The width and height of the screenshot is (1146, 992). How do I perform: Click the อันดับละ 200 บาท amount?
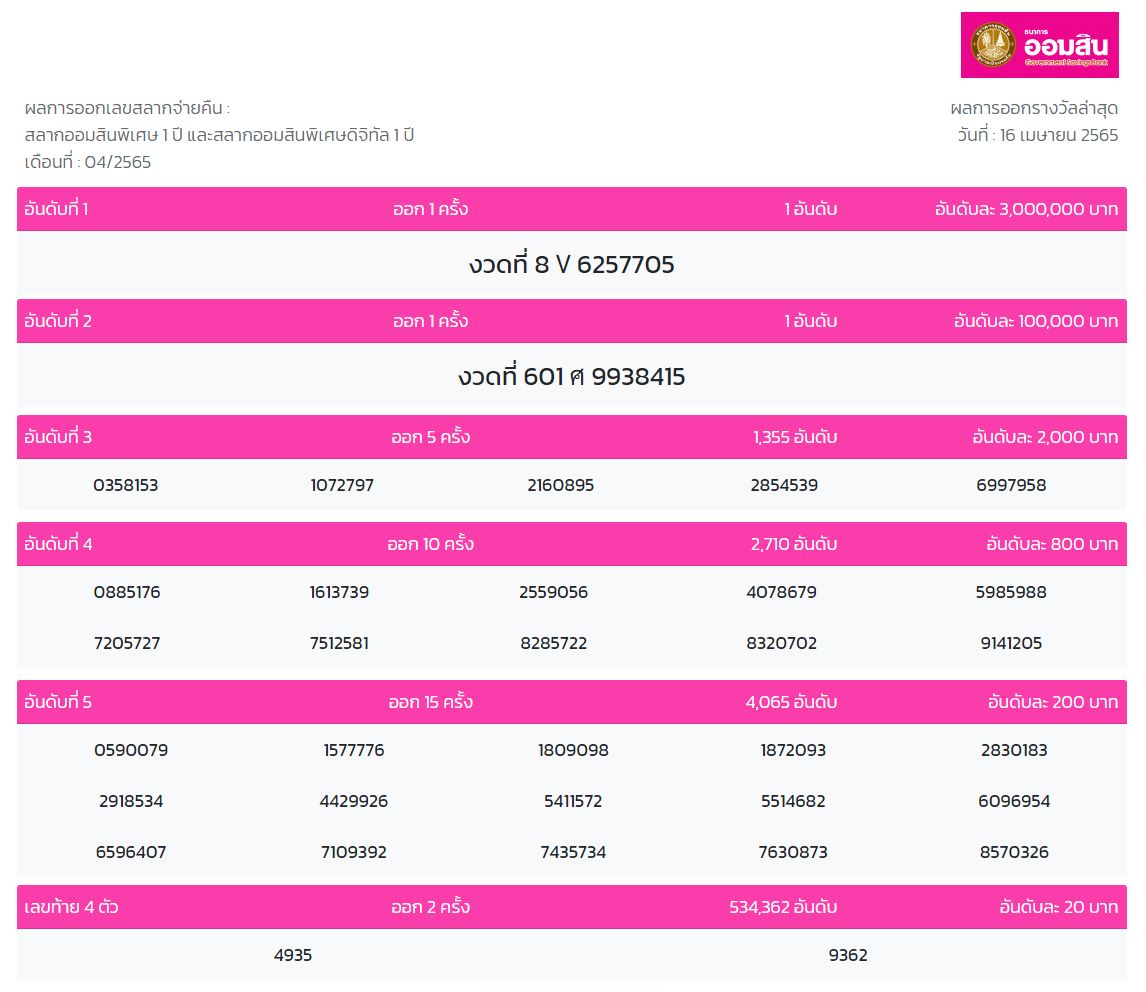[1053, 702]
